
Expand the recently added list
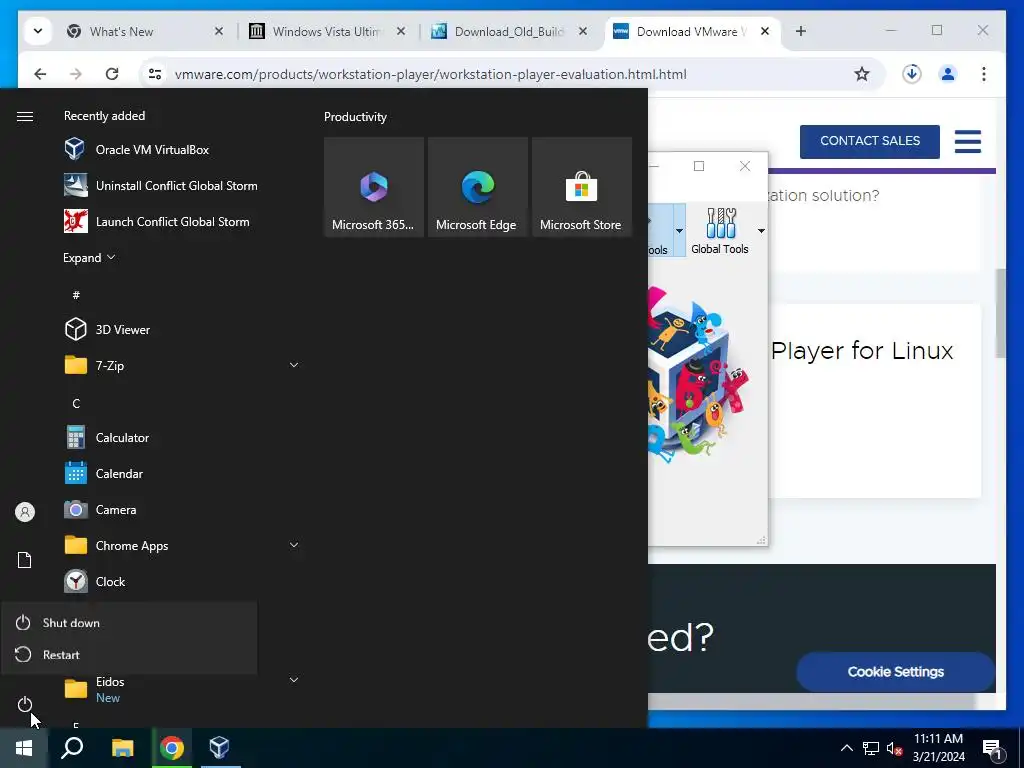(89, 258)
